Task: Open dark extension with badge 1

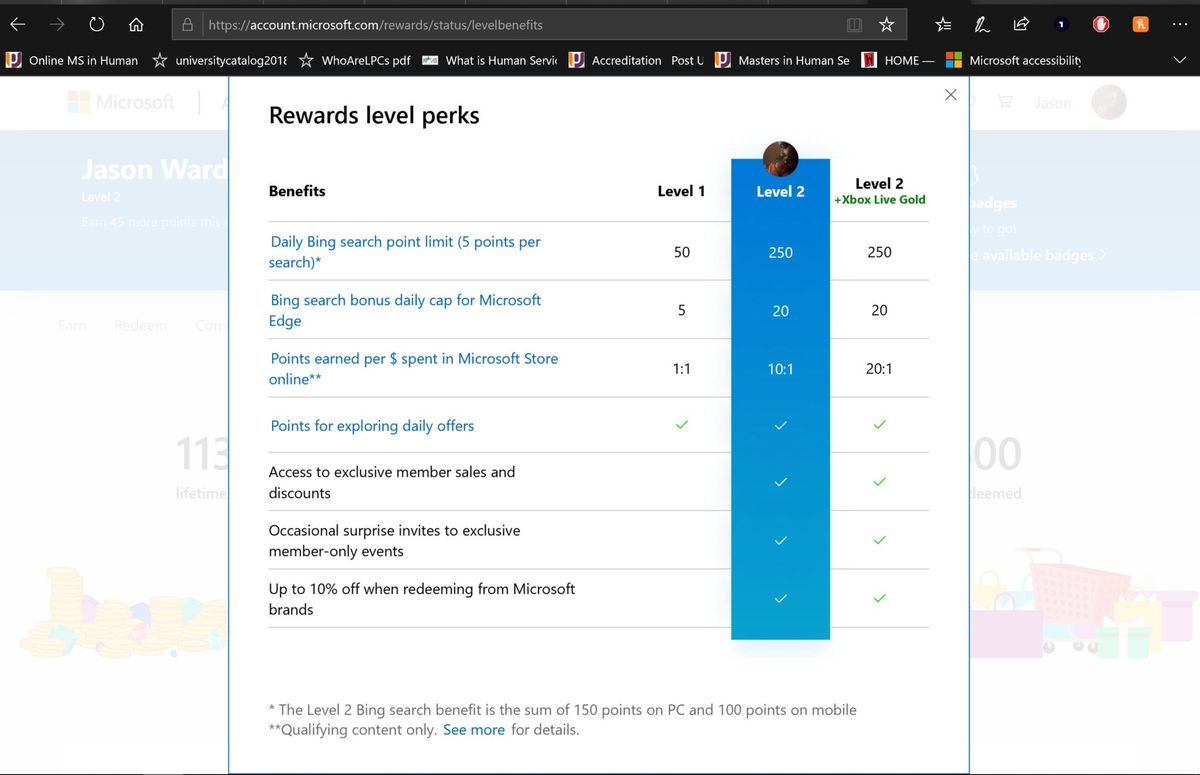Action: coord(1061,24)
